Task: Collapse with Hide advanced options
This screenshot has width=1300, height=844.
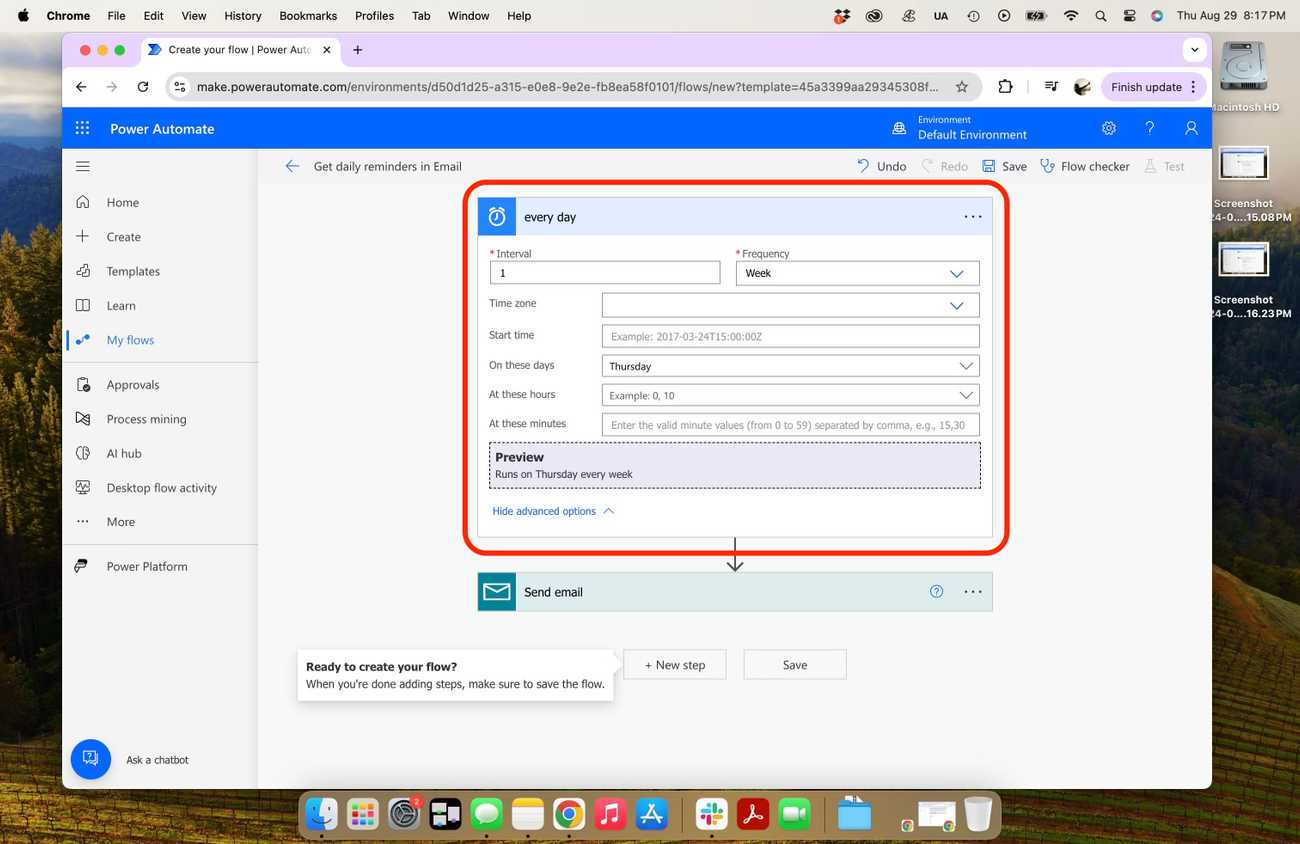Action: tap(553, 511)
